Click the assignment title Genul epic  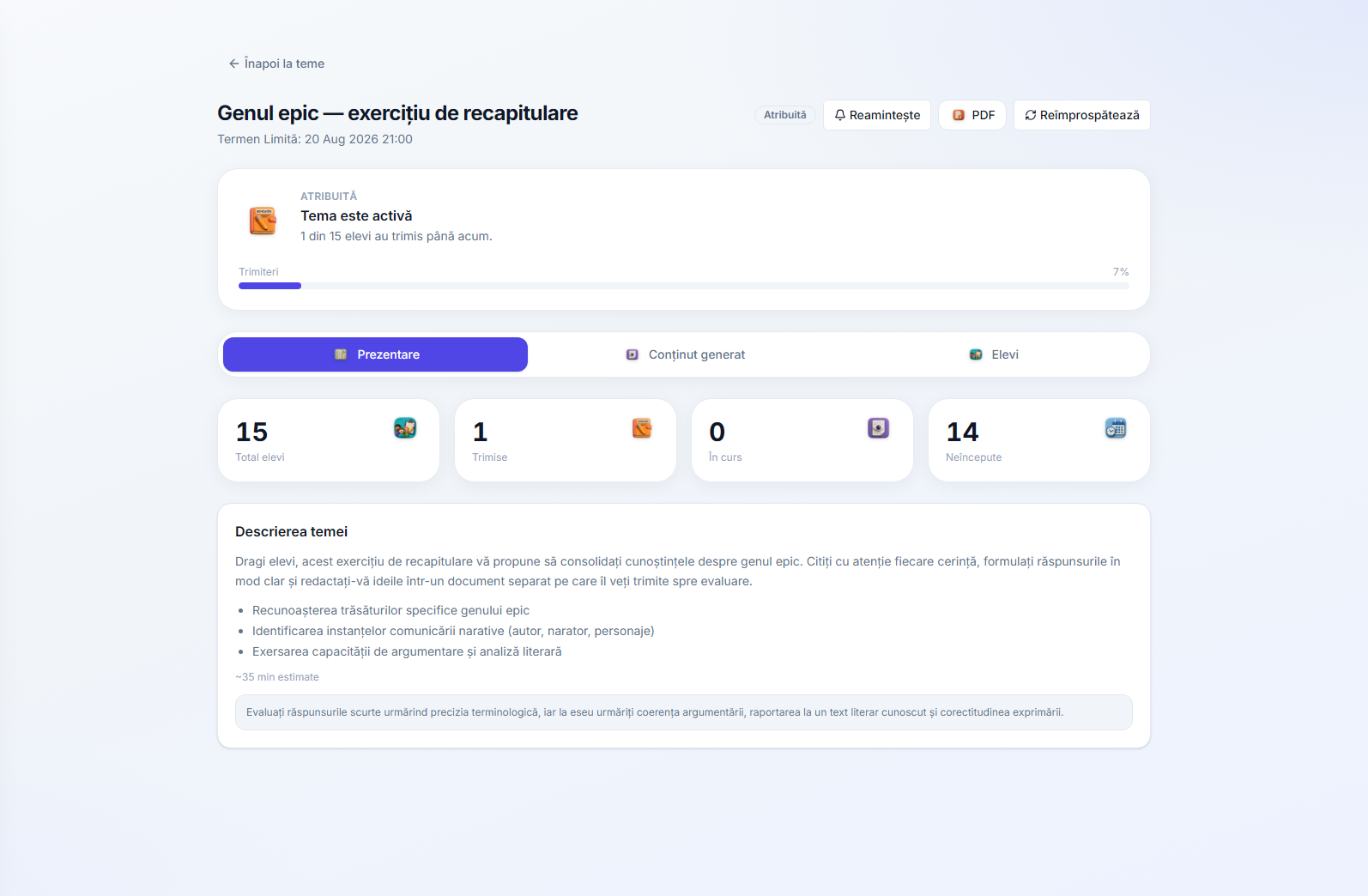click(x=397, y=113)
